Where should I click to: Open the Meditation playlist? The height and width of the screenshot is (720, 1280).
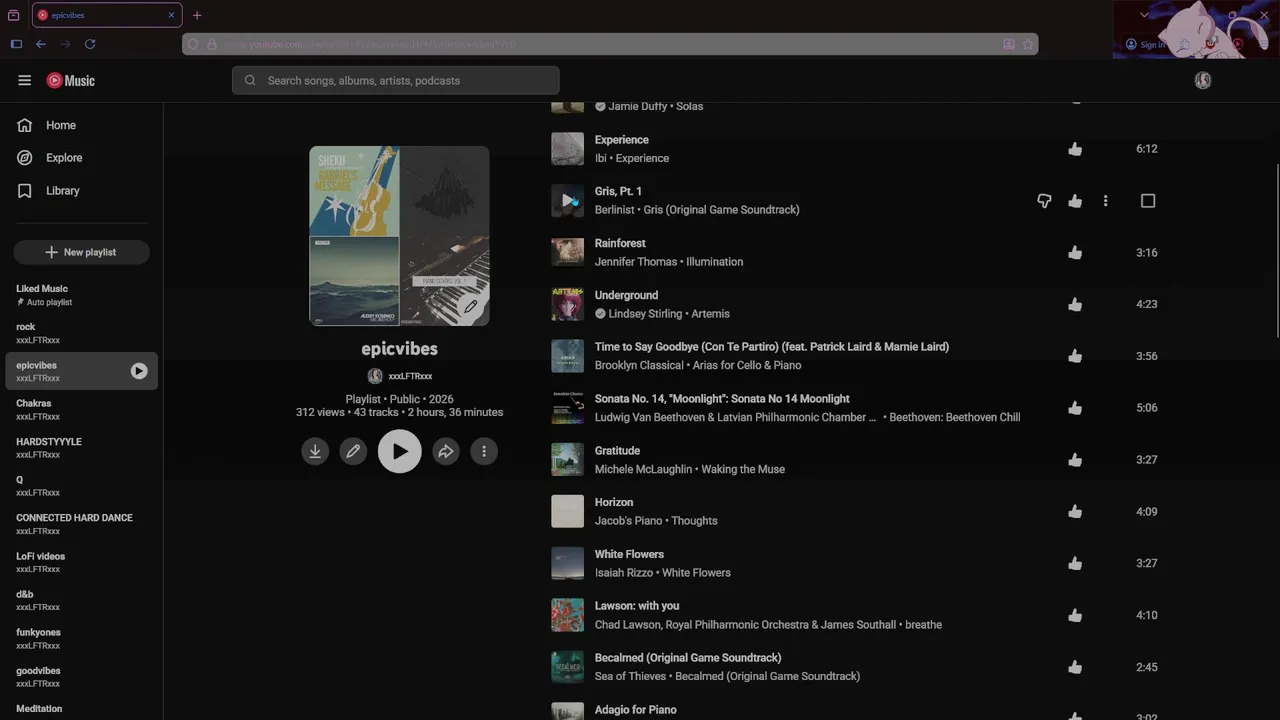(x=81, y=709)
